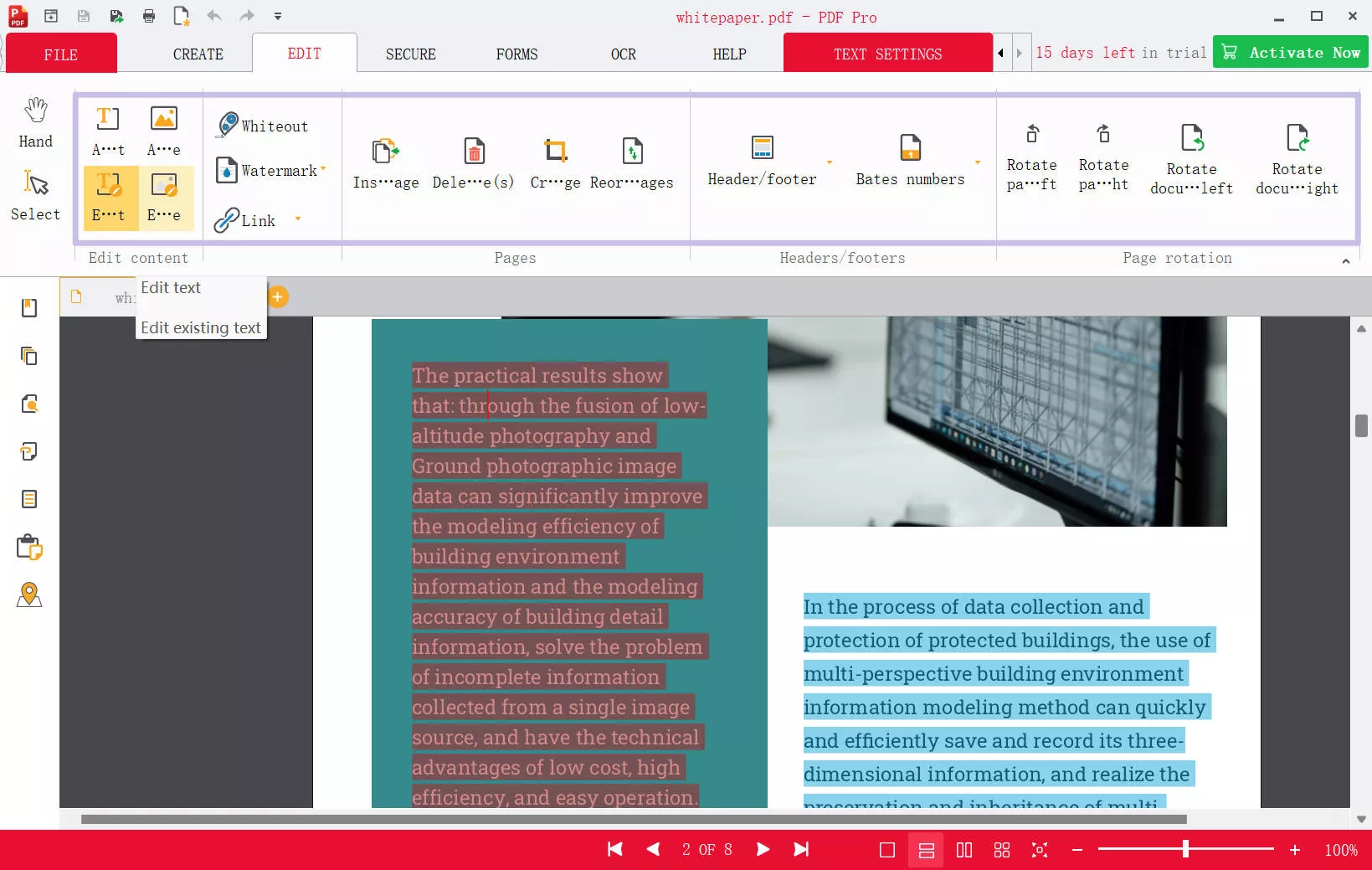Toggle continuous page view

[x=926, y=850]
